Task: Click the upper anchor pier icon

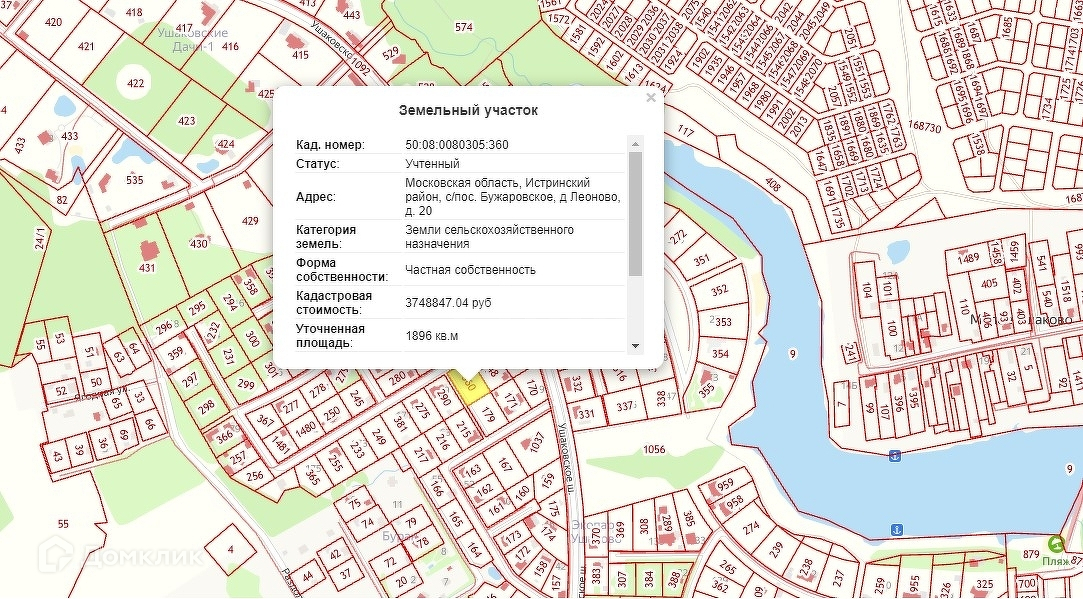Action: [x=895, y=456]
